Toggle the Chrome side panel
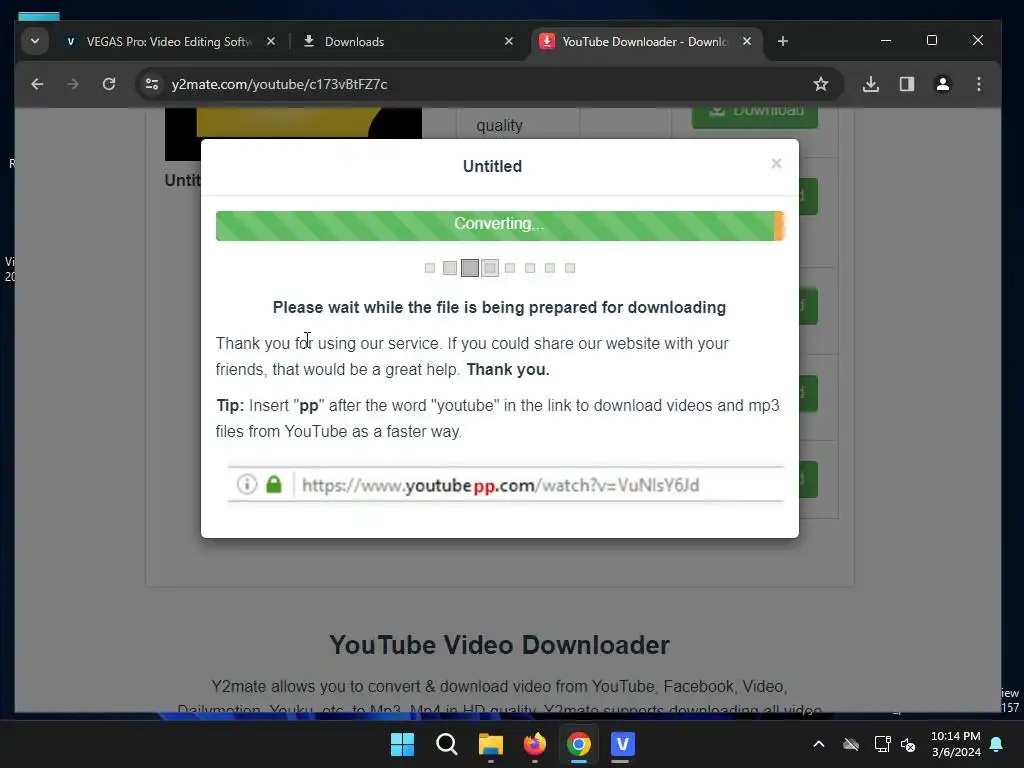 pyautogui.click(x=906, y=84)
